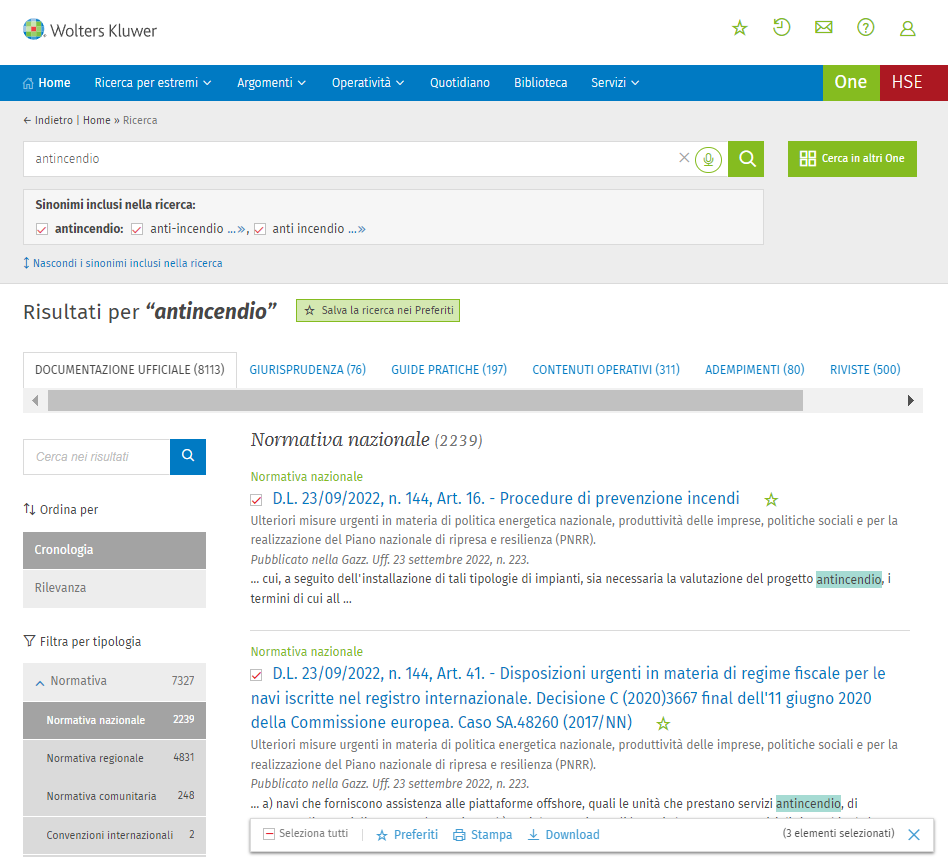Click 'Salva la ricerca nei Preferiti' button

[378, 311]
